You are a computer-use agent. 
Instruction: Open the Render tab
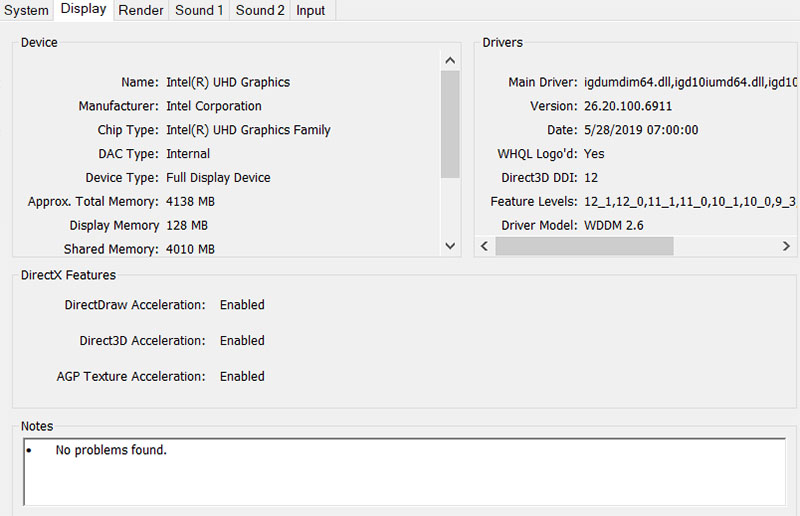tap(141, 10)
